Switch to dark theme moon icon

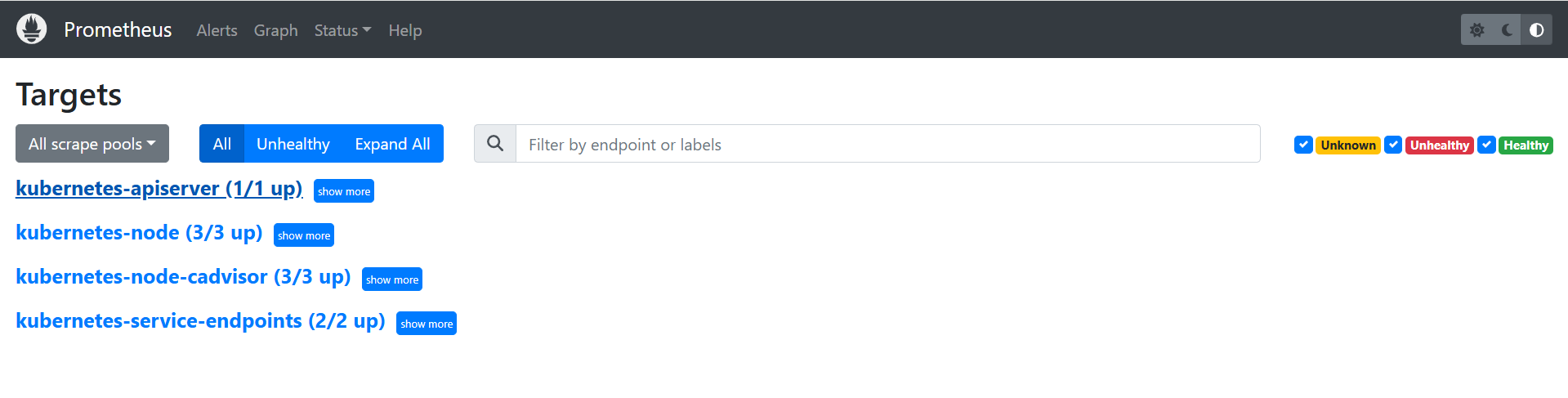1507,30
